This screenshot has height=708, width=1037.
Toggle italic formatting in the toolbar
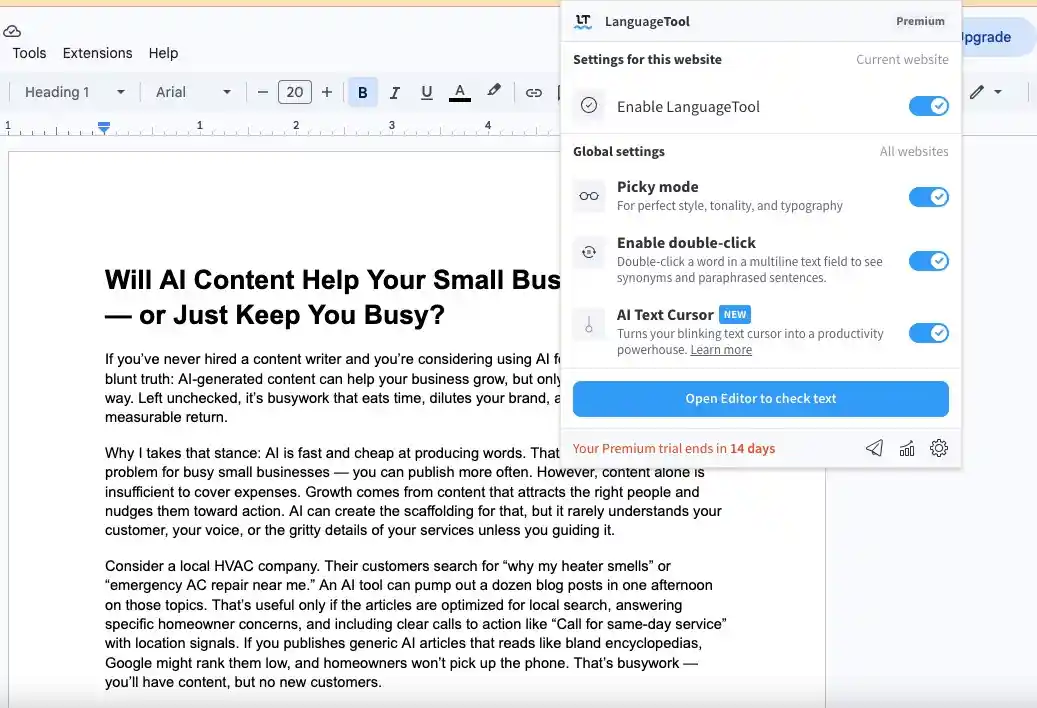395,93
